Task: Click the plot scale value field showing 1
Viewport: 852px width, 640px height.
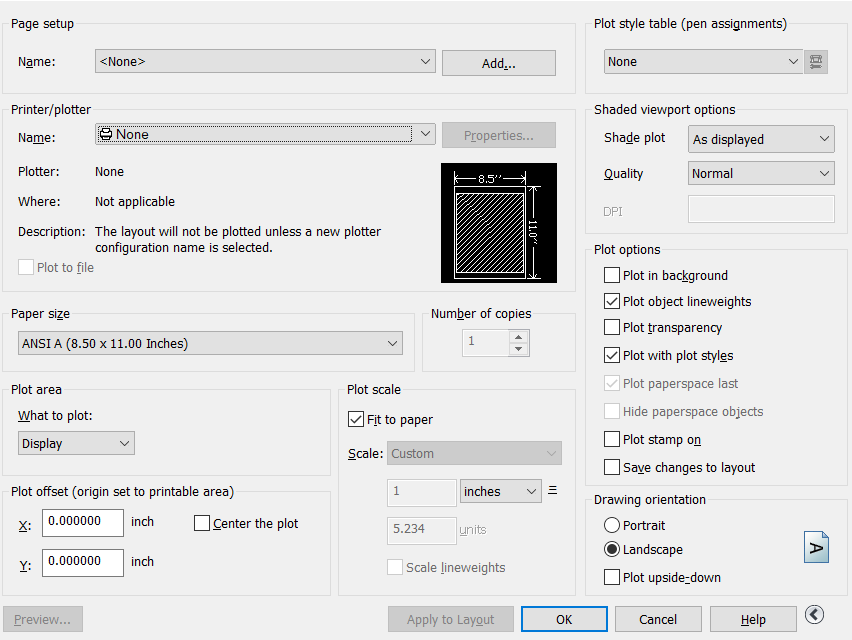Action: 422,492
